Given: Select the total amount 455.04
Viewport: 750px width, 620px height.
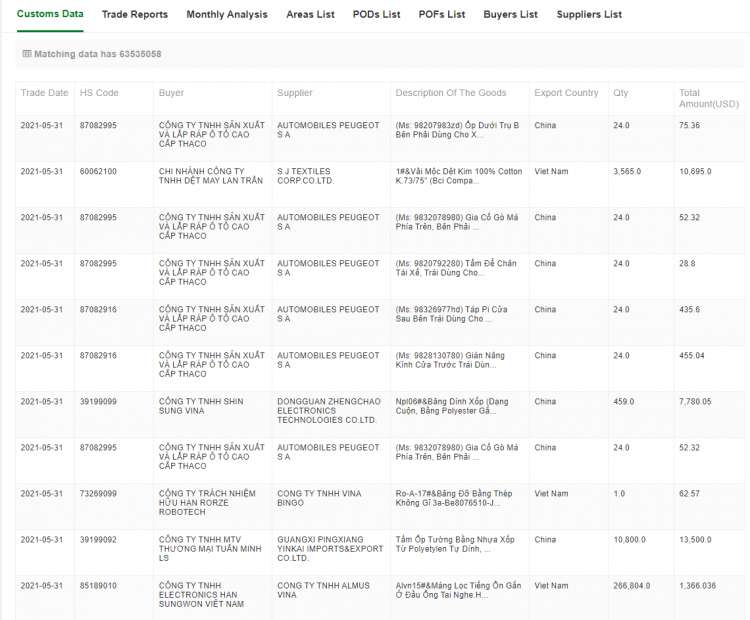Looking at the screenshot, I should click(x=692, y=355).
